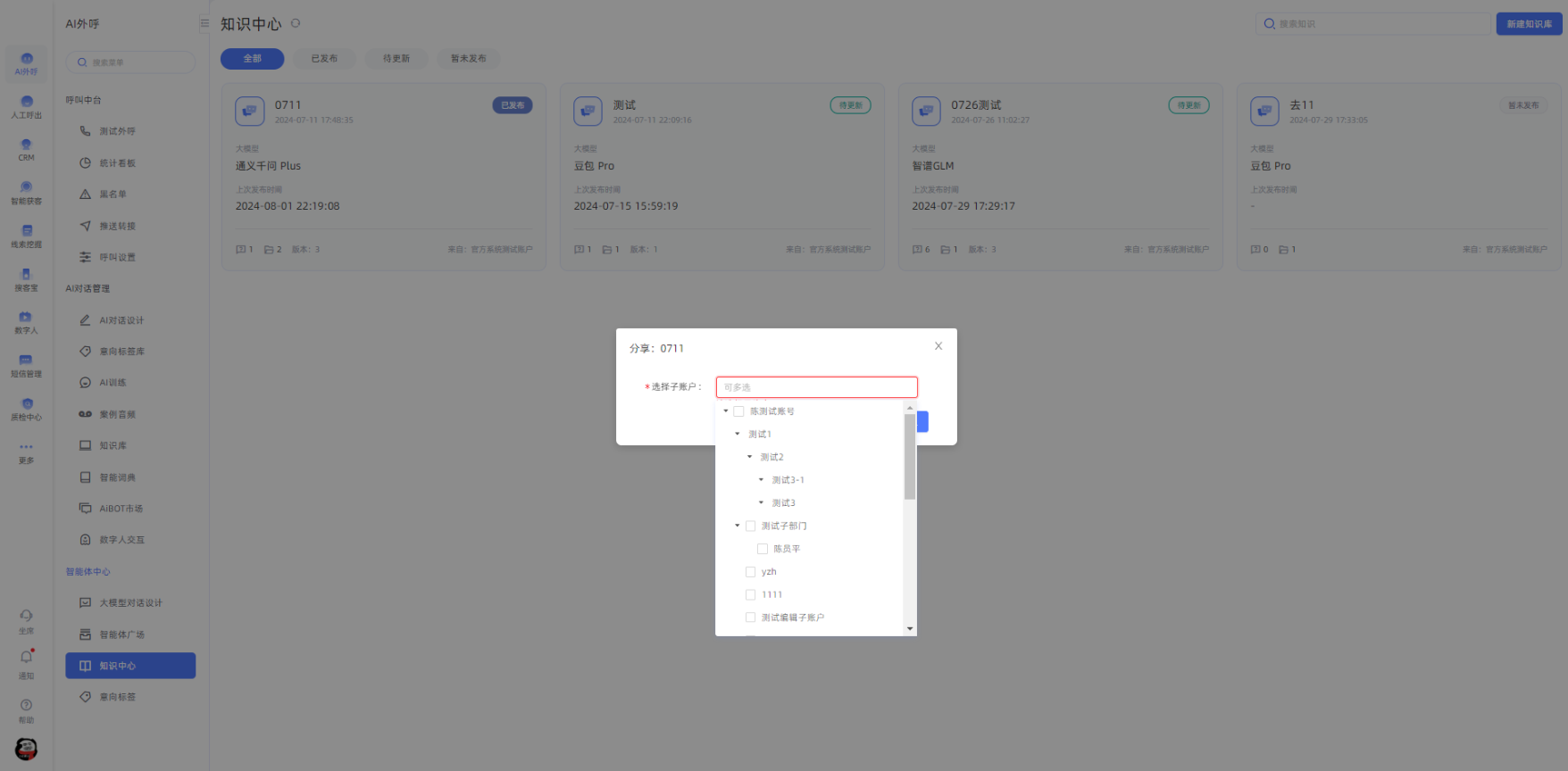Click the 新建知识库 button
The image size is (1568, 771).
tap(1528, 24)
